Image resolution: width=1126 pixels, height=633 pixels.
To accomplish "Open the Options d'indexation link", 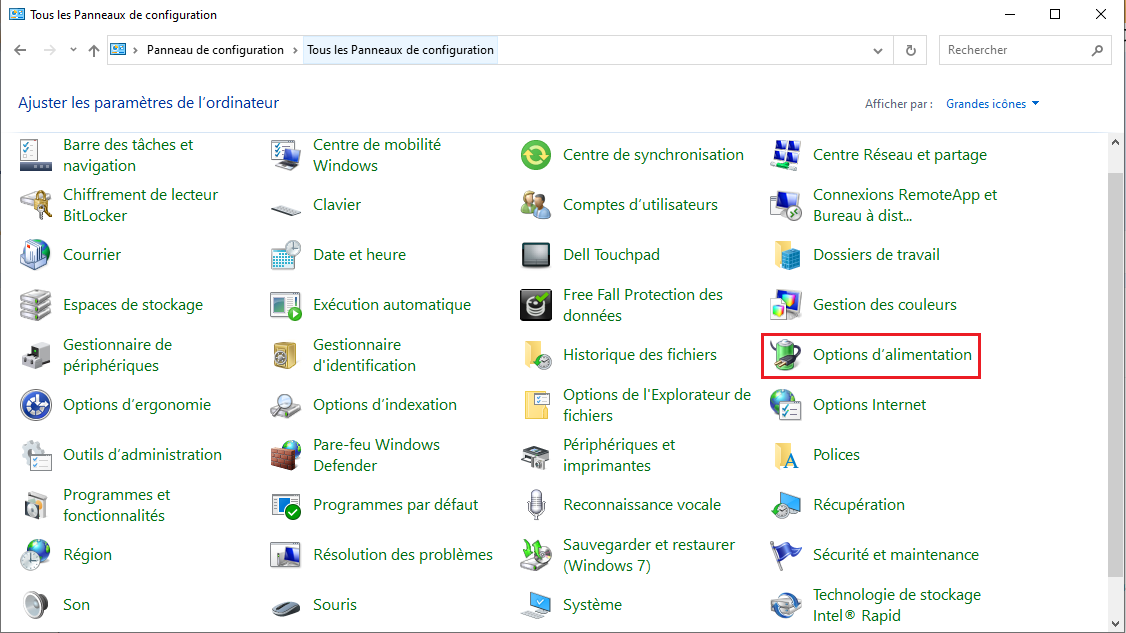I will click(385, 405).
